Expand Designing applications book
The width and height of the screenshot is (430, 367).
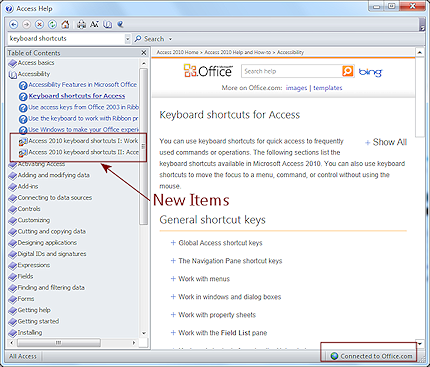[43, 243]
